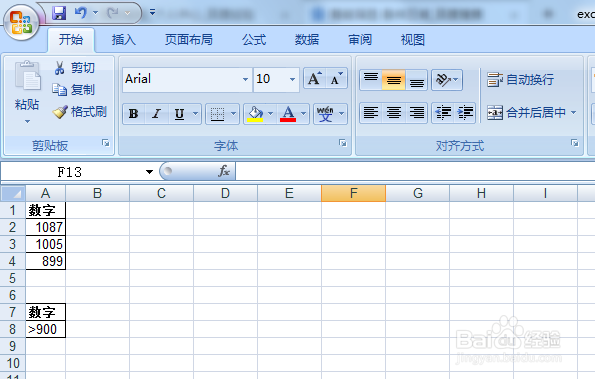Align text to the top of cell
Viewport: 595px width, 379px height.
pos(371,80)
